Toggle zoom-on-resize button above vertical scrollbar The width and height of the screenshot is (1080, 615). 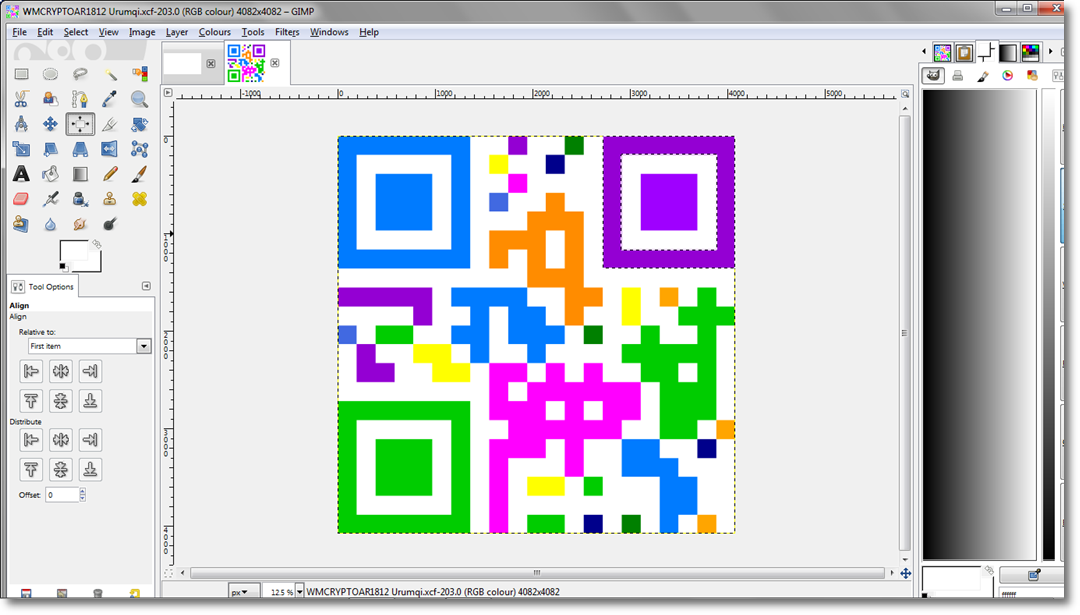coord(905,94)
